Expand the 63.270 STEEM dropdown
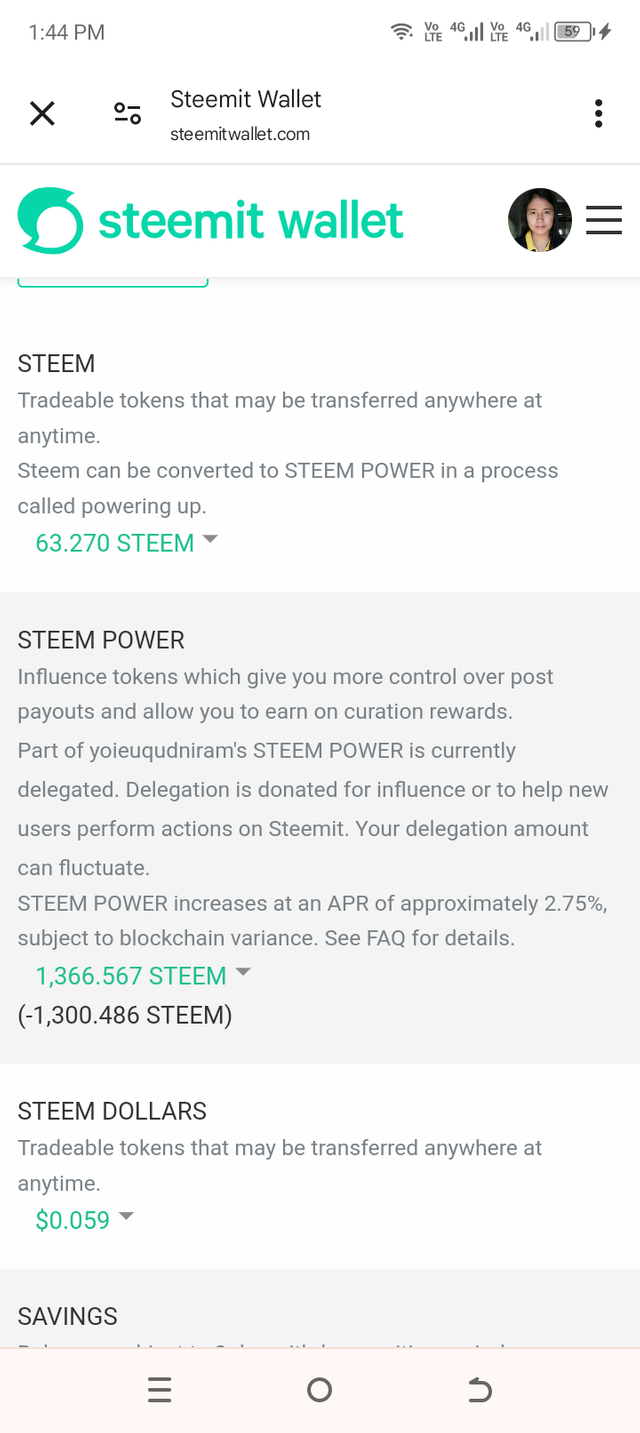This screenshot has width=640, height=1433. 126,543
